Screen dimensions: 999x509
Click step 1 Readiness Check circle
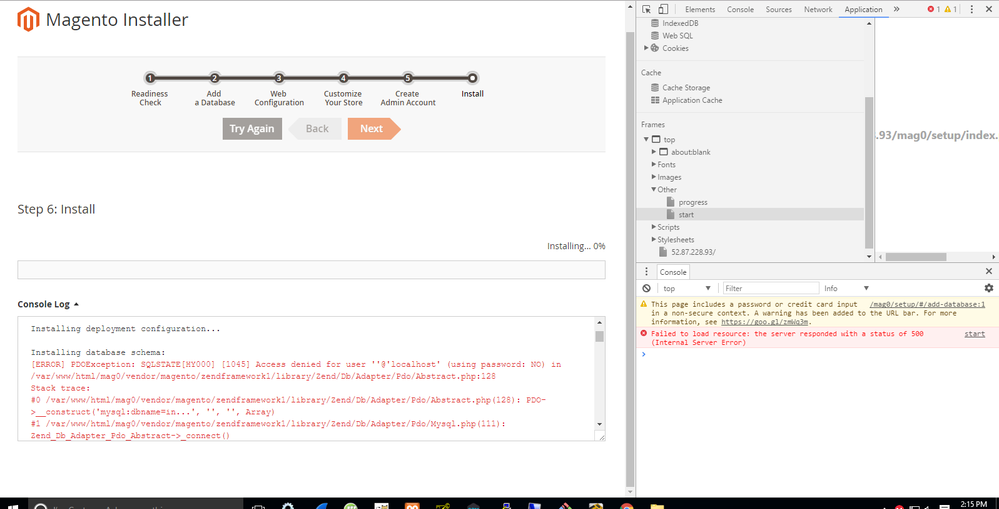point(150,78)
